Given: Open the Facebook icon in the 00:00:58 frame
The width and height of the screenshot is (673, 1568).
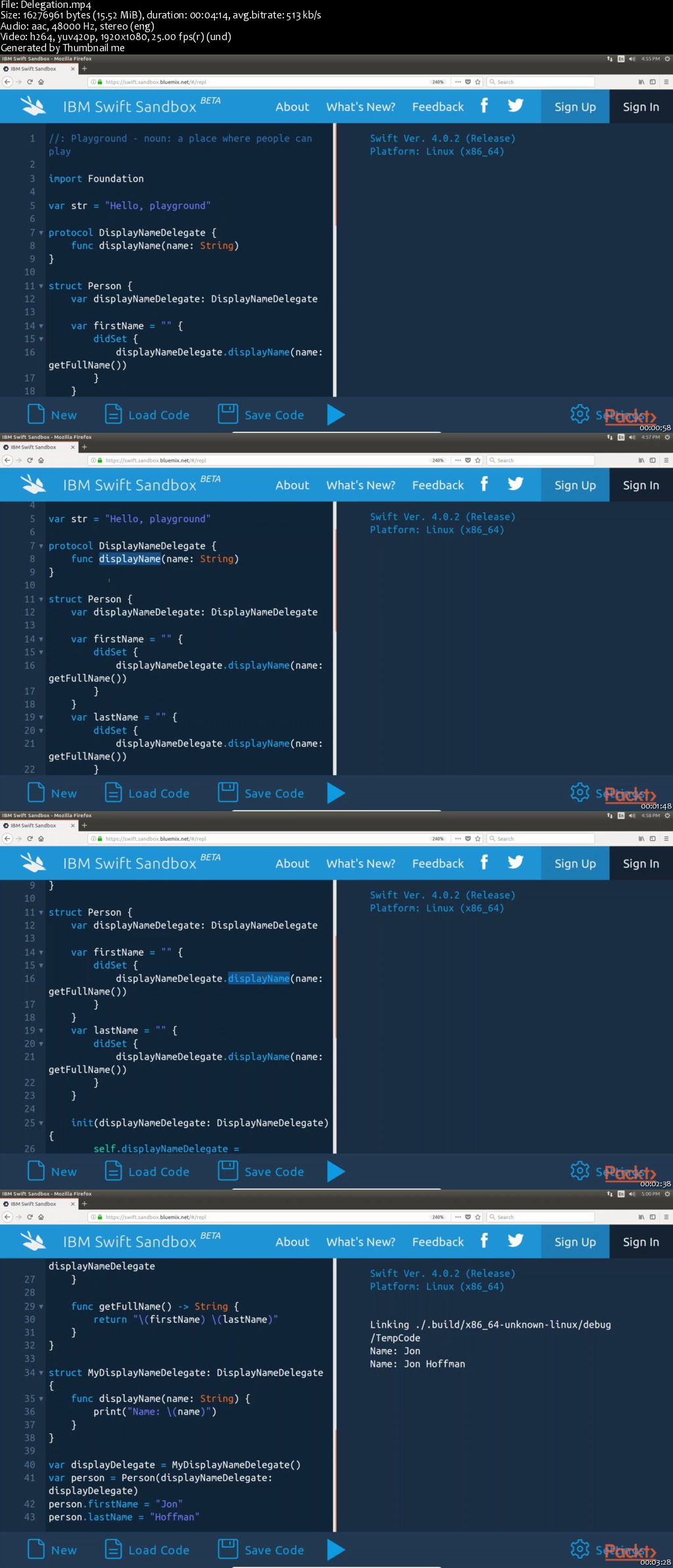Looking at the screenshot, I should pyautogui.click(x=484, y=106).
